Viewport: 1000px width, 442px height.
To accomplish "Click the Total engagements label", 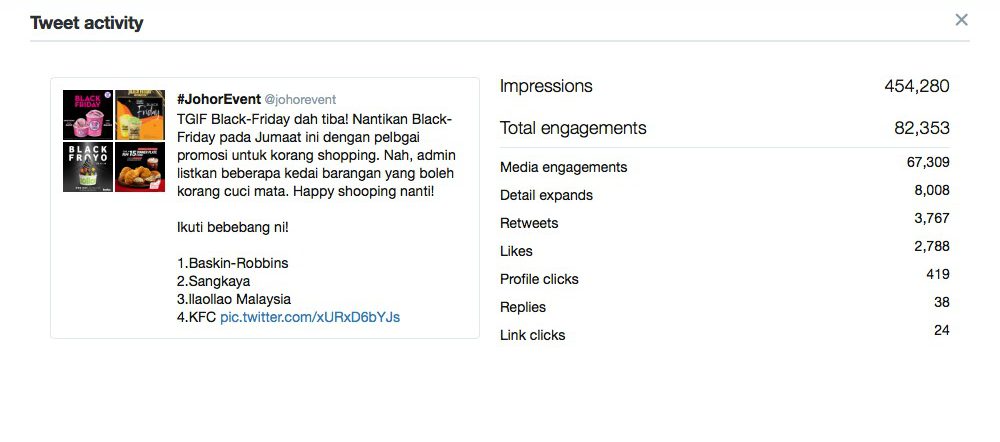I will pyautogui.click(x=573, y=128).
